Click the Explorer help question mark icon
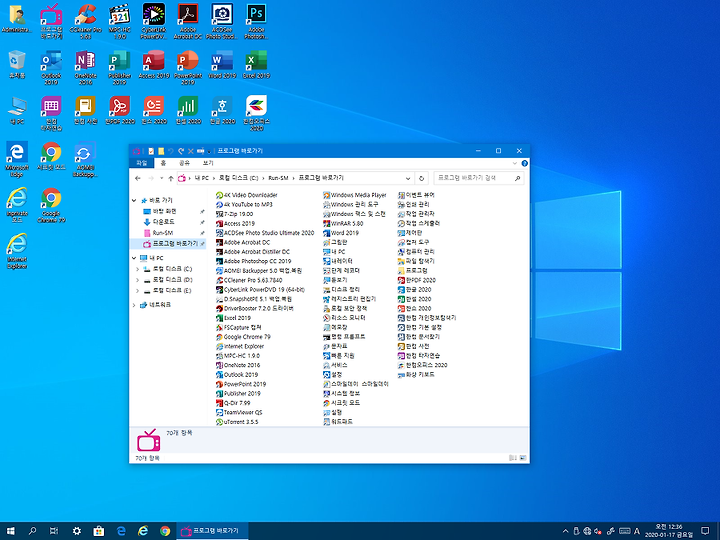This screenshot has height=540, width=720. tap(524, 163)
